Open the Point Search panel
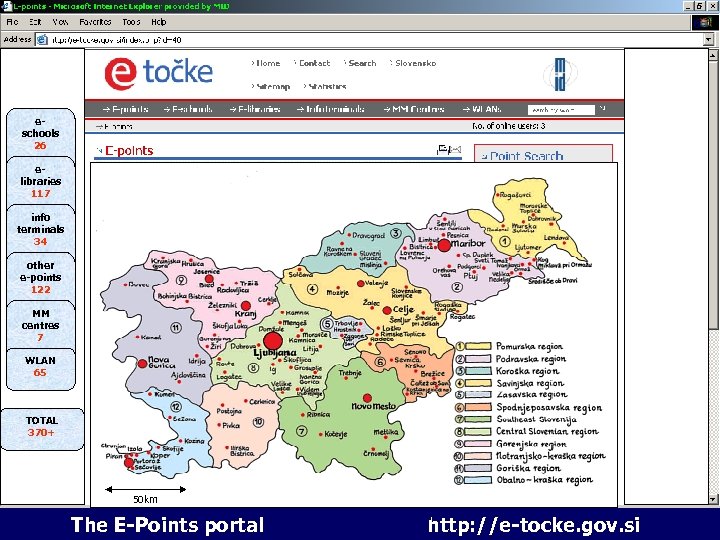 click(x=543, y=154)
